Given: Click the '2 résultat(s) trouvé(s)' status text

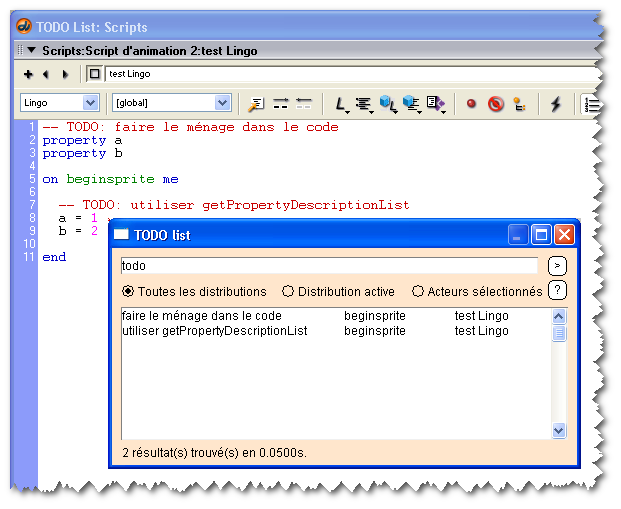Looking at the screenshot, I should tap(214, 452).
